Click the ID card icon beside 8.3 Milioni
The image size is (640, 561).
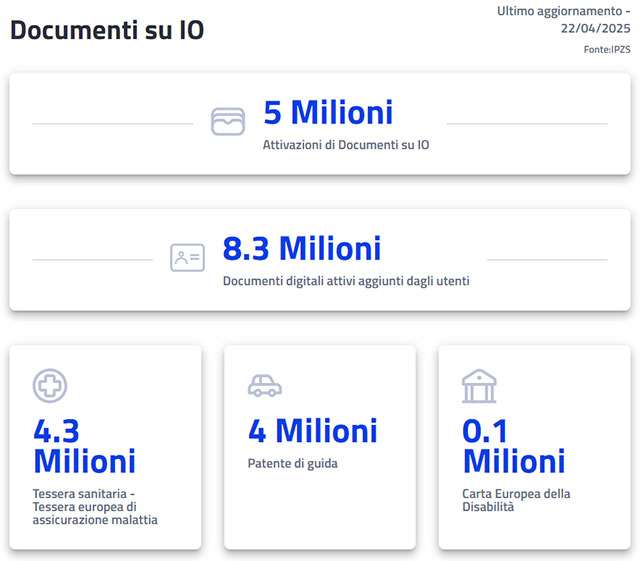187,258
